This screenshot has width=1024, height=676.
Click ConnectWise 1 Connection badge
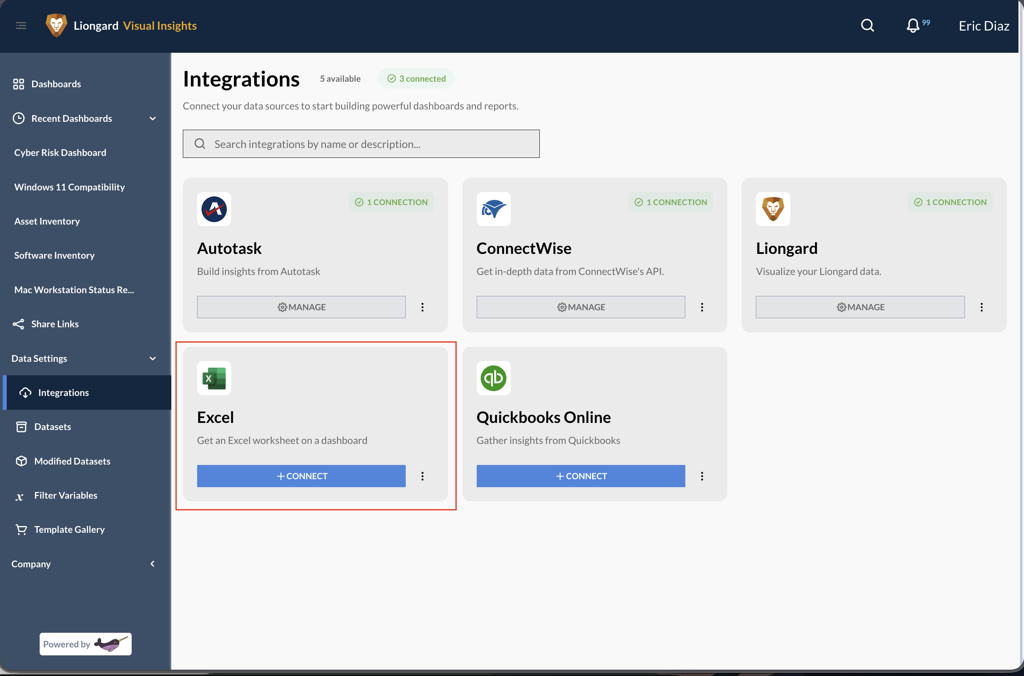tap(670, 202)
